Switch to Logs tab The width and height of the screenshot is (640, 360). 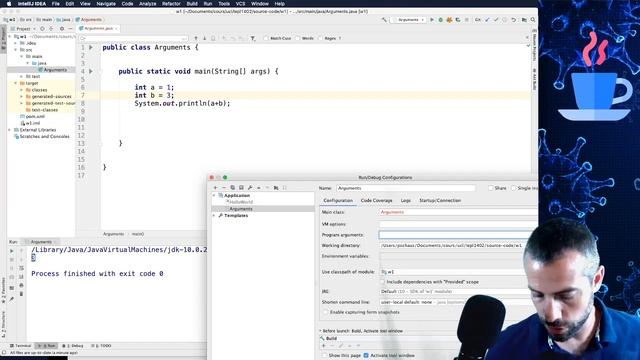coord(406,201)
